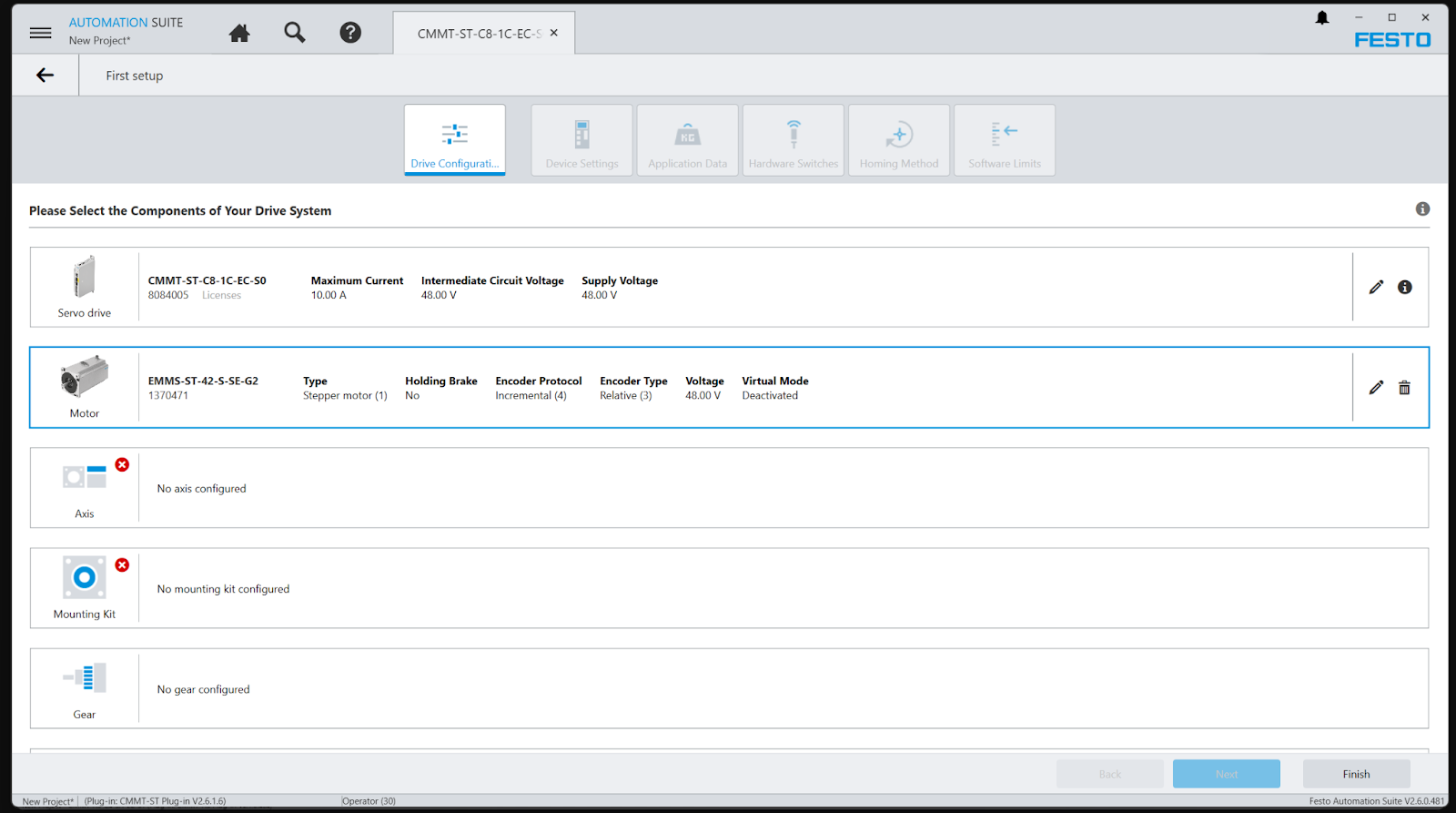Click the servo drive part number 8084005

point(168,295)
